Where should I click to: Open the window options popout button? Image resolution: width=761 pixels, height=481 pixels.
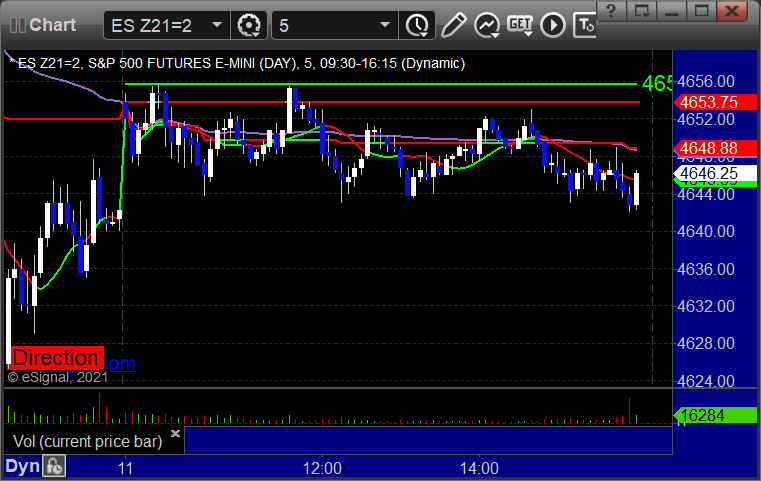point(642,11)
